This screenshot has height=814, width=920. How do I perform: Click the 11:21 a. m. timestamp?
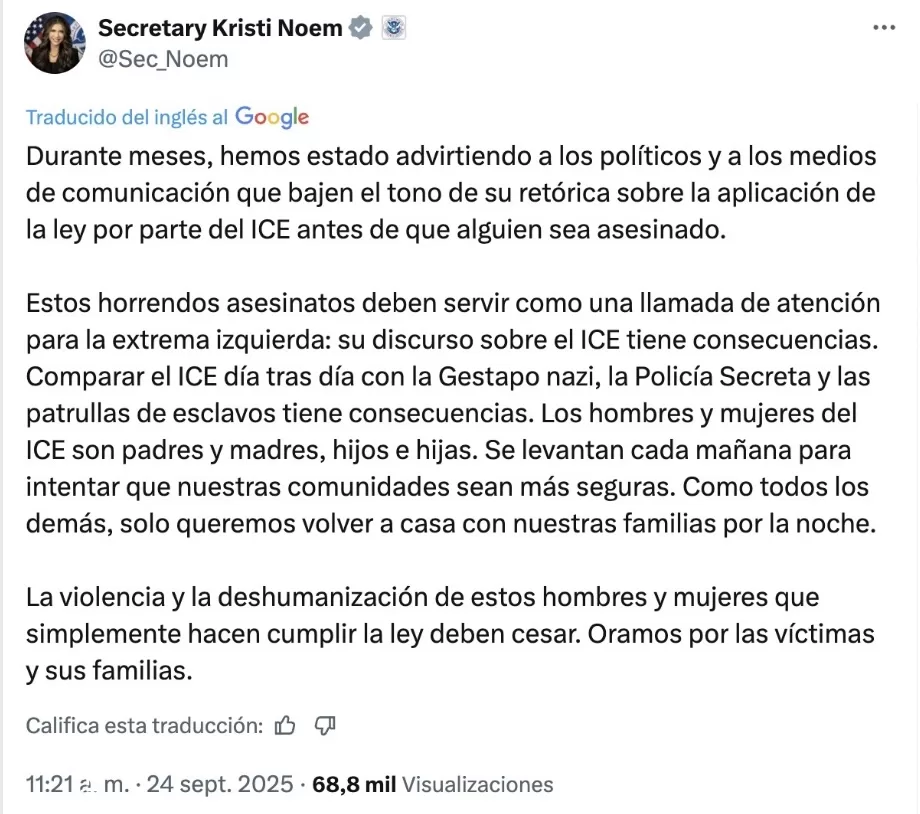[x=76, y=784]
